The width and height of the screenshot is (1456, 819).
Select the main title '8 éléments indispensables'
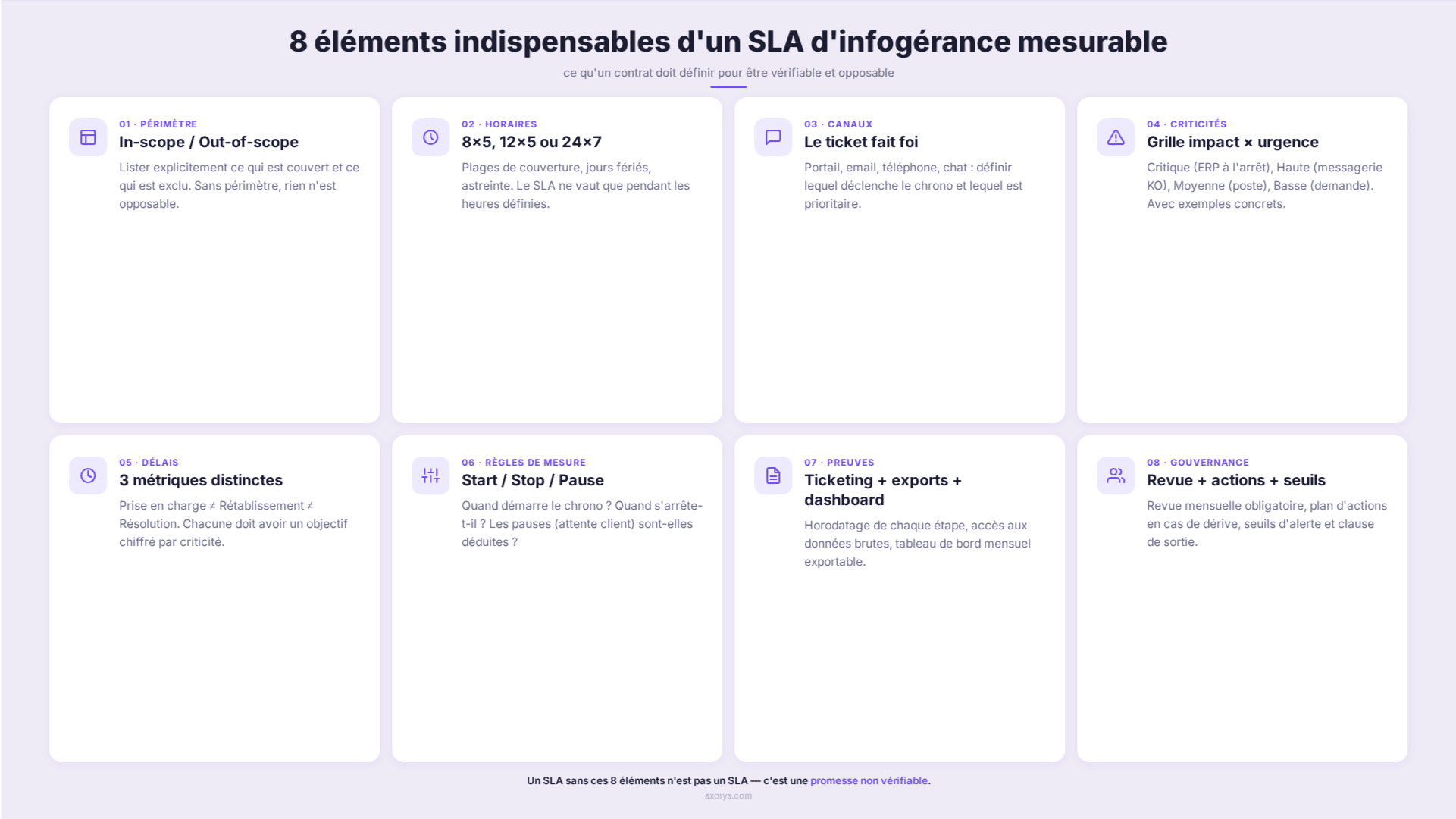[728, 42]
